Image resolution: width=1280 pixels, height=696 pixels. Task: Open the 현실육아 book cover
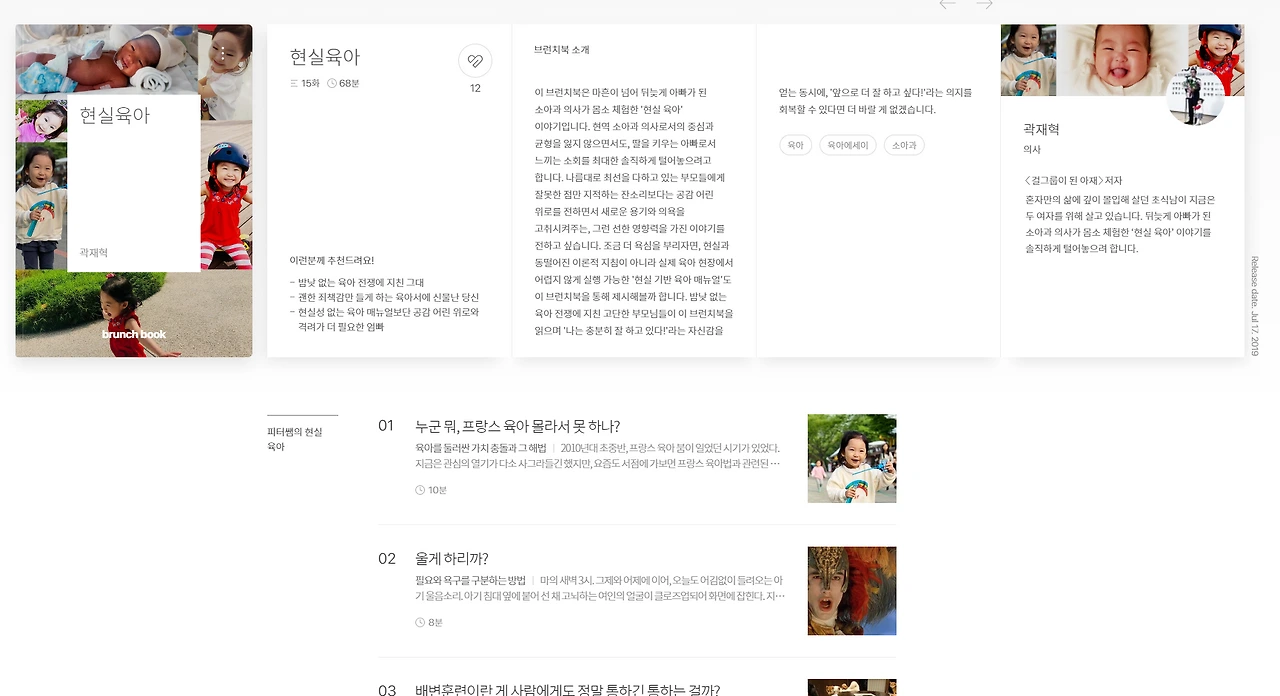pyautogui.click(x=134, y=190)
